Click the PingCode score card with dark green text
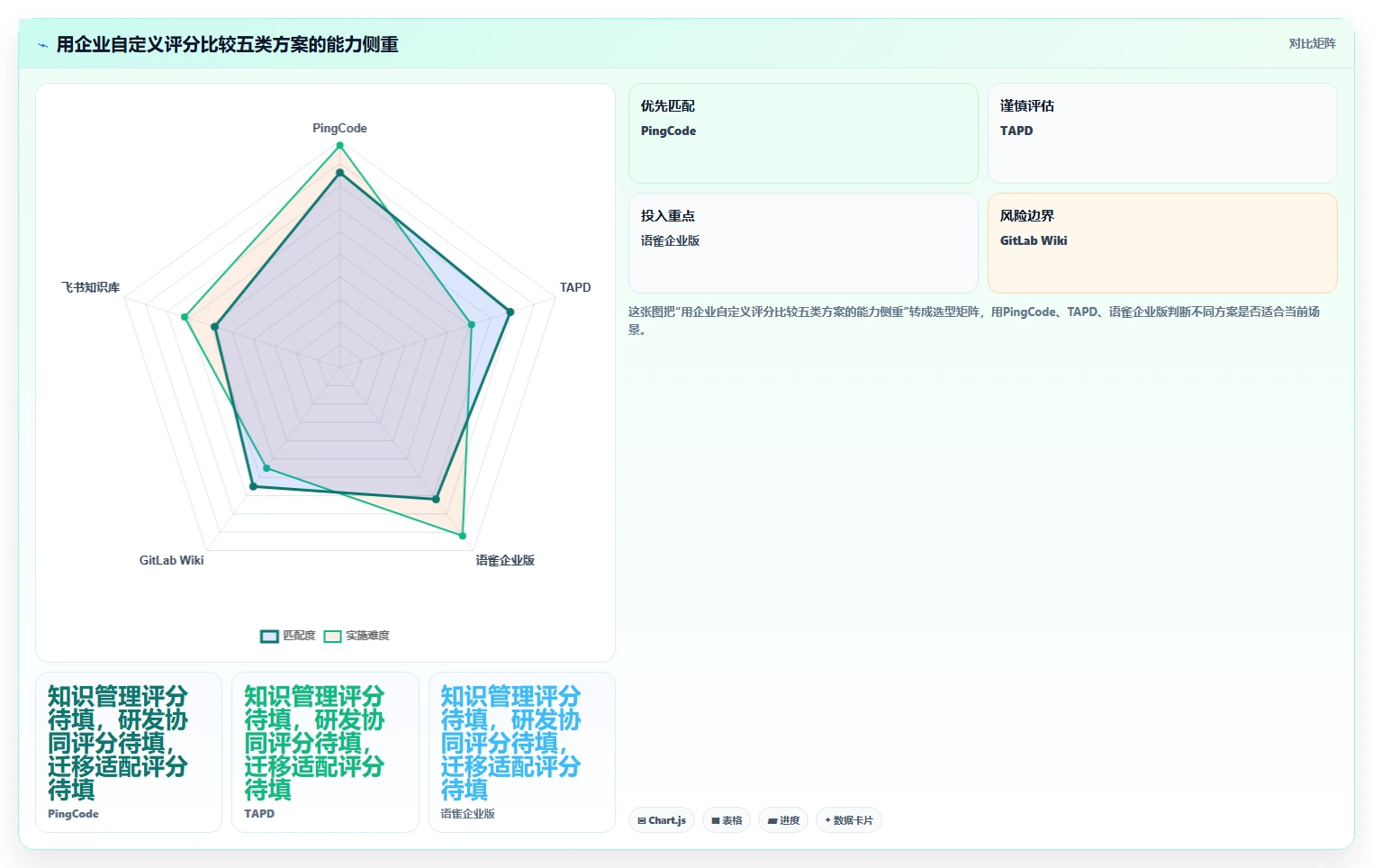Image resolution: width=1373 pixels, height=868 pixels. coord(129,752)
